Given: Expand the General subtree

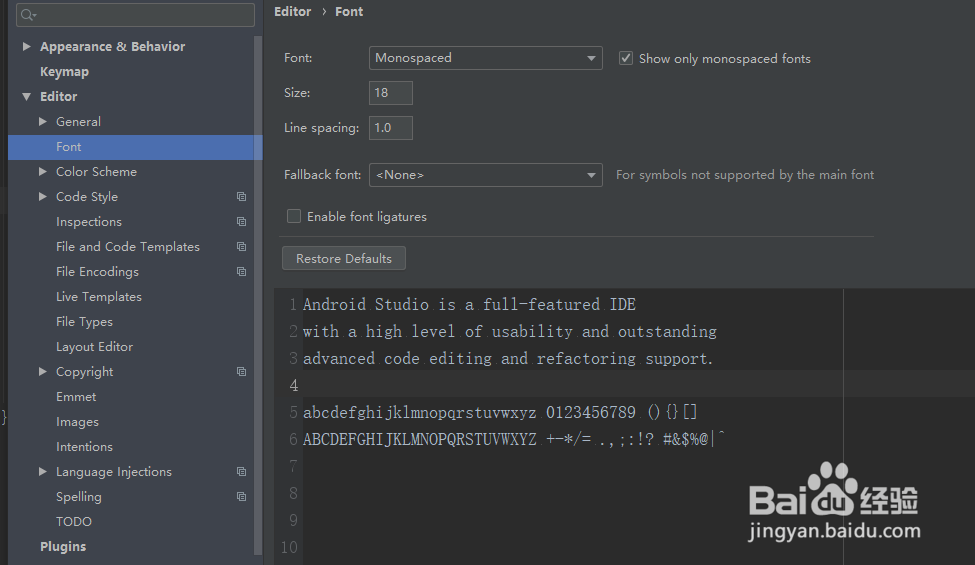Looking at the screenshot, I should tap(43, 122).
